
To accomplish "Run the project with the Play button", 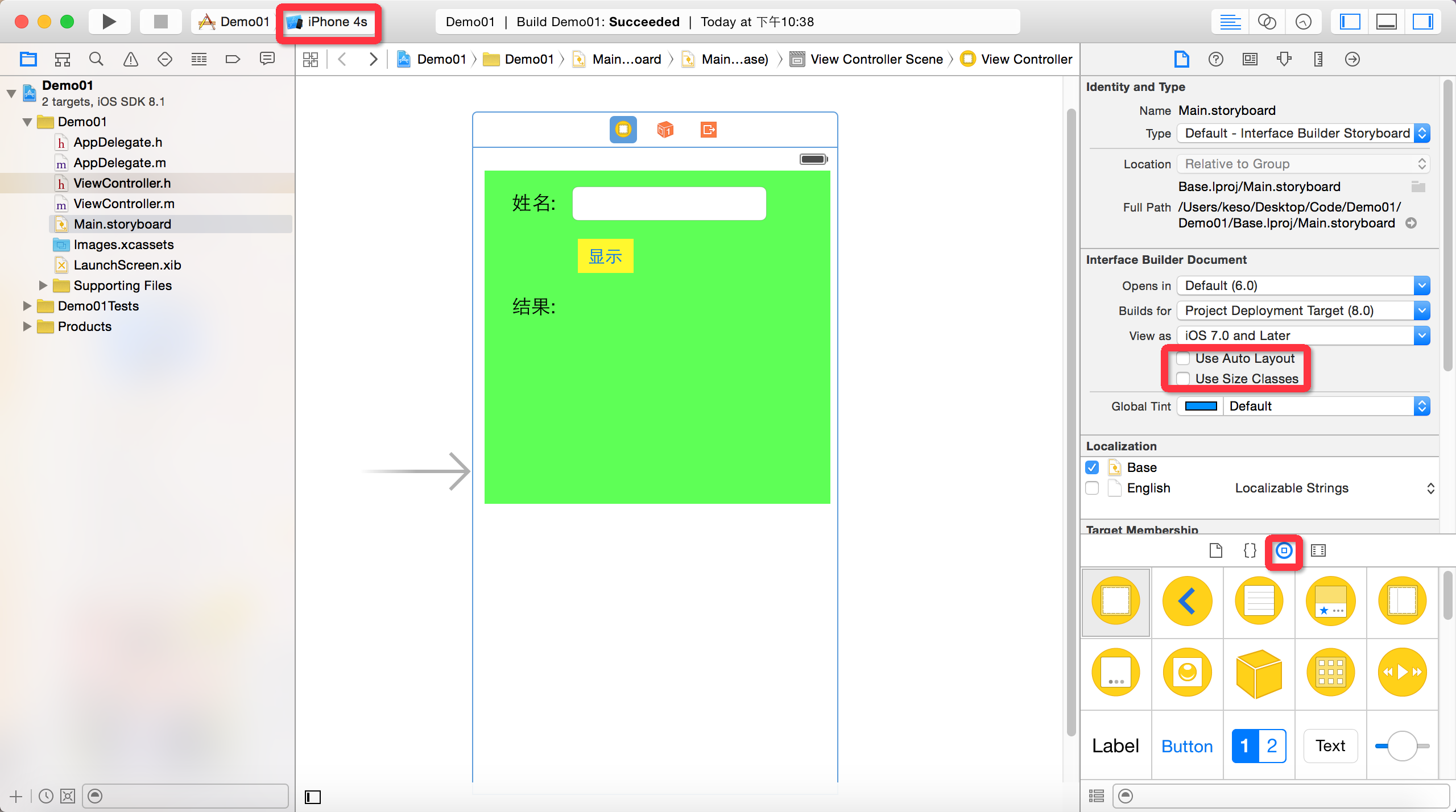I will [109, 22].
